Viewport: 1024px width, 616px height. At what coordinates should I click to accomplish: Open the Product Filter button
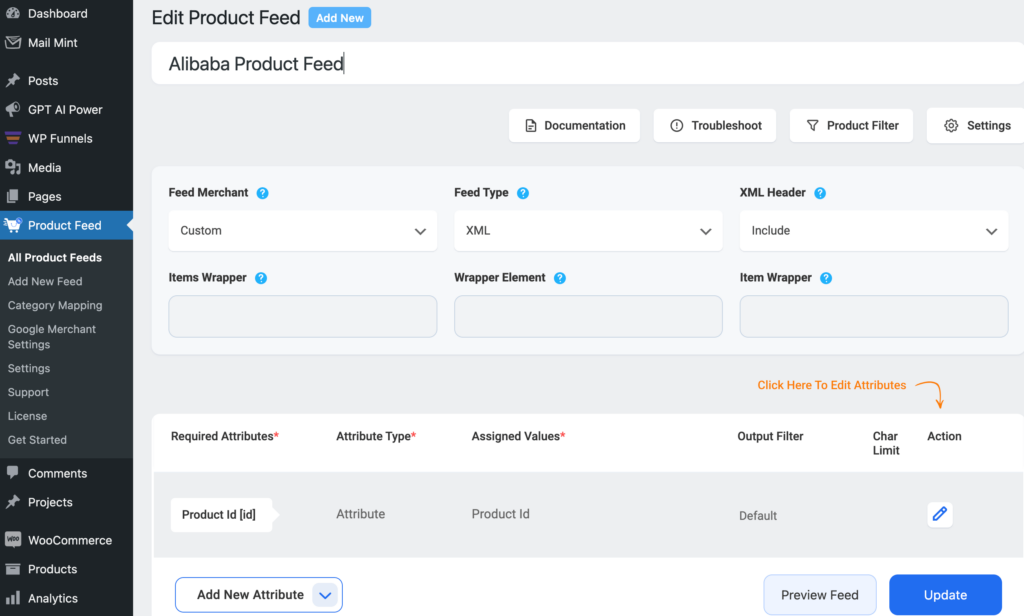(x=852, y=125)
